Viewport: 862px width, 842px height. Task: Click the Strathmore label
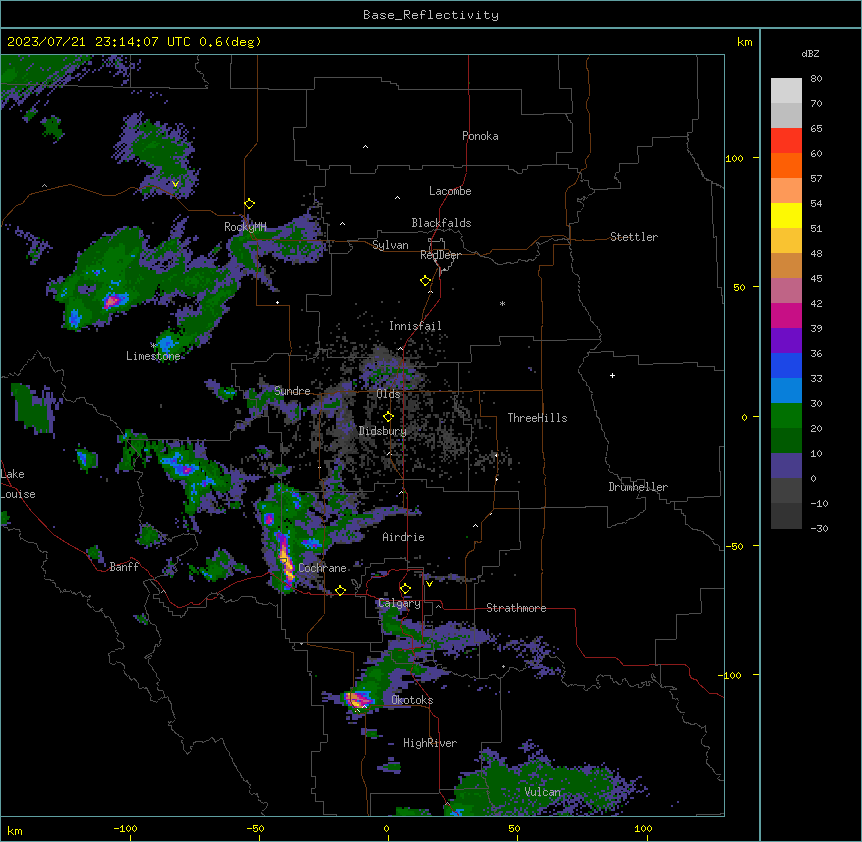click(516, 608)
